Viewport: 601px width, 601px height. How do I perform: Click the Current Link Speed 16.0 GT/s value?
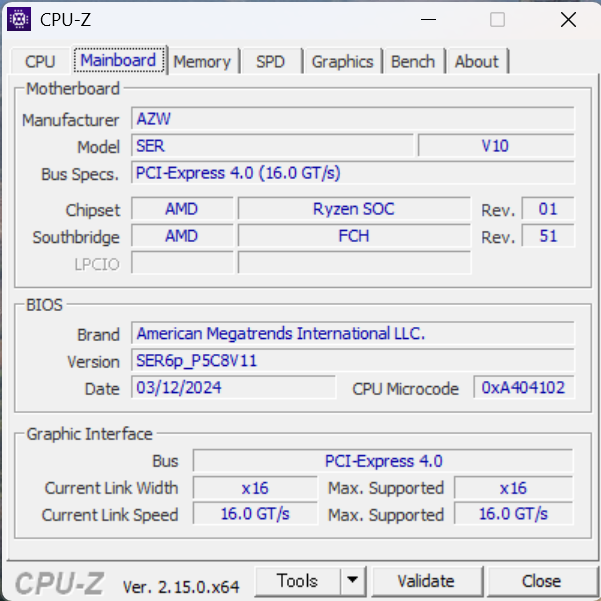255,514
